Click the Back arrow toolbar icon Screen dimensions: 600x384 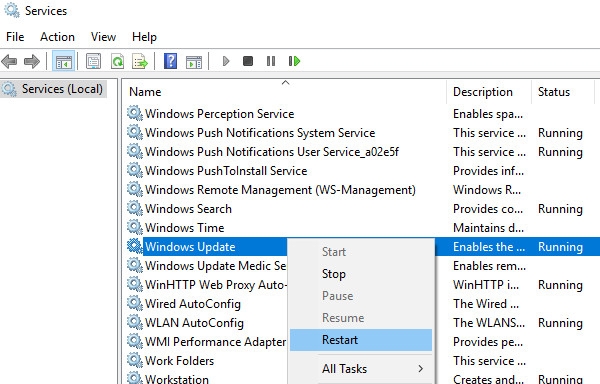coord(9,61)
